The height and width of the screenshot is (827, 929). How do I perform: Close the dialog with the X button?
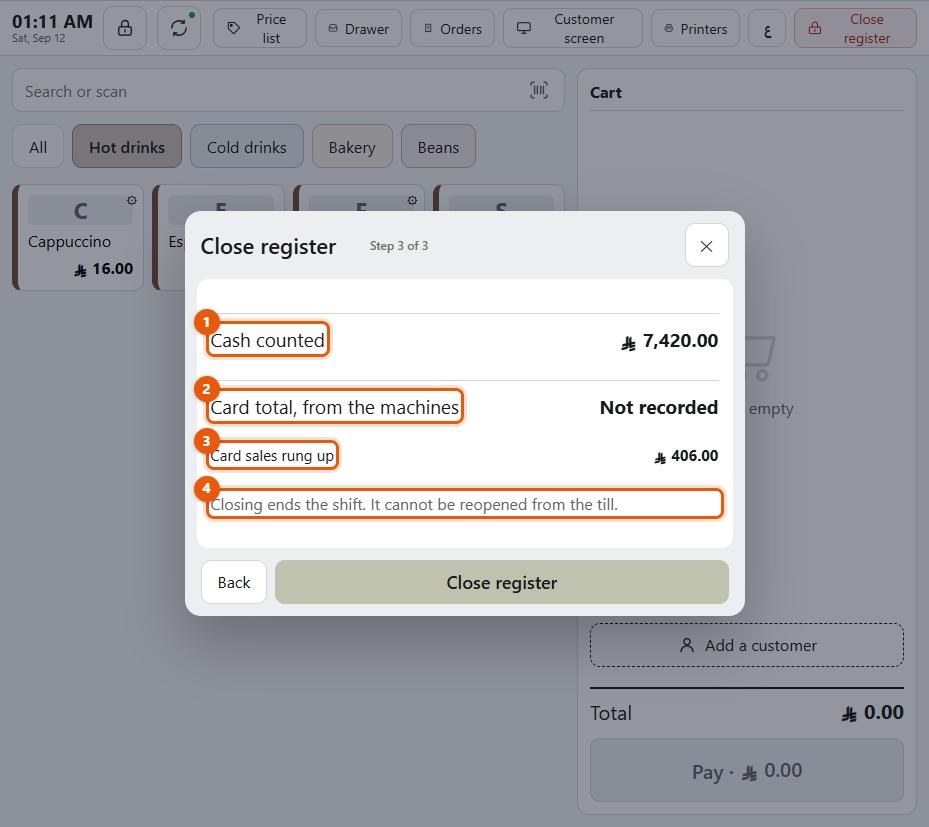point(706,245)
